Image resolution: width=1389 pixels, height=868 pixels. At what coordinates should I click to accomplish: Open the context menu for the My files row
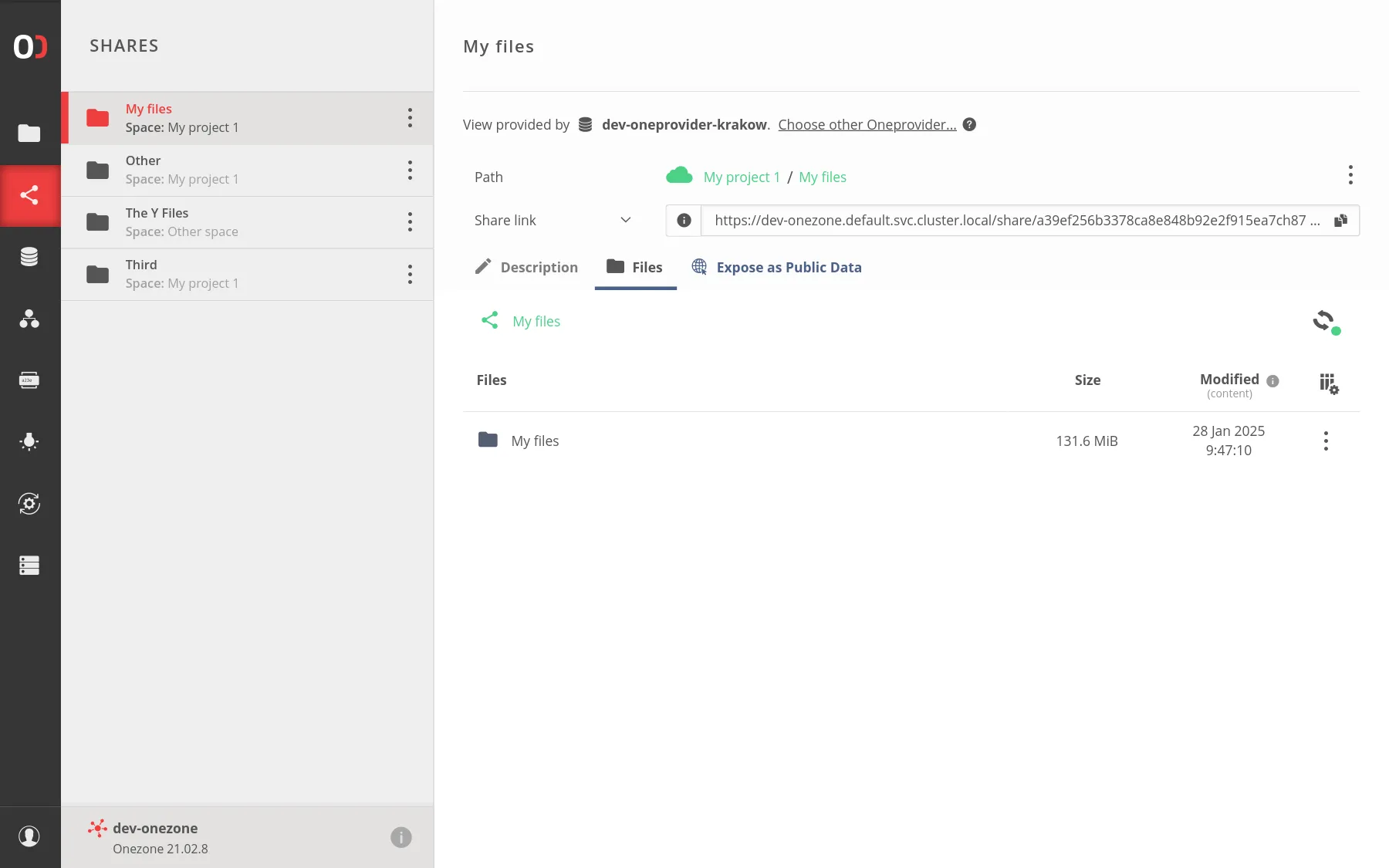pyautogui.click(x=1325, y=441)
